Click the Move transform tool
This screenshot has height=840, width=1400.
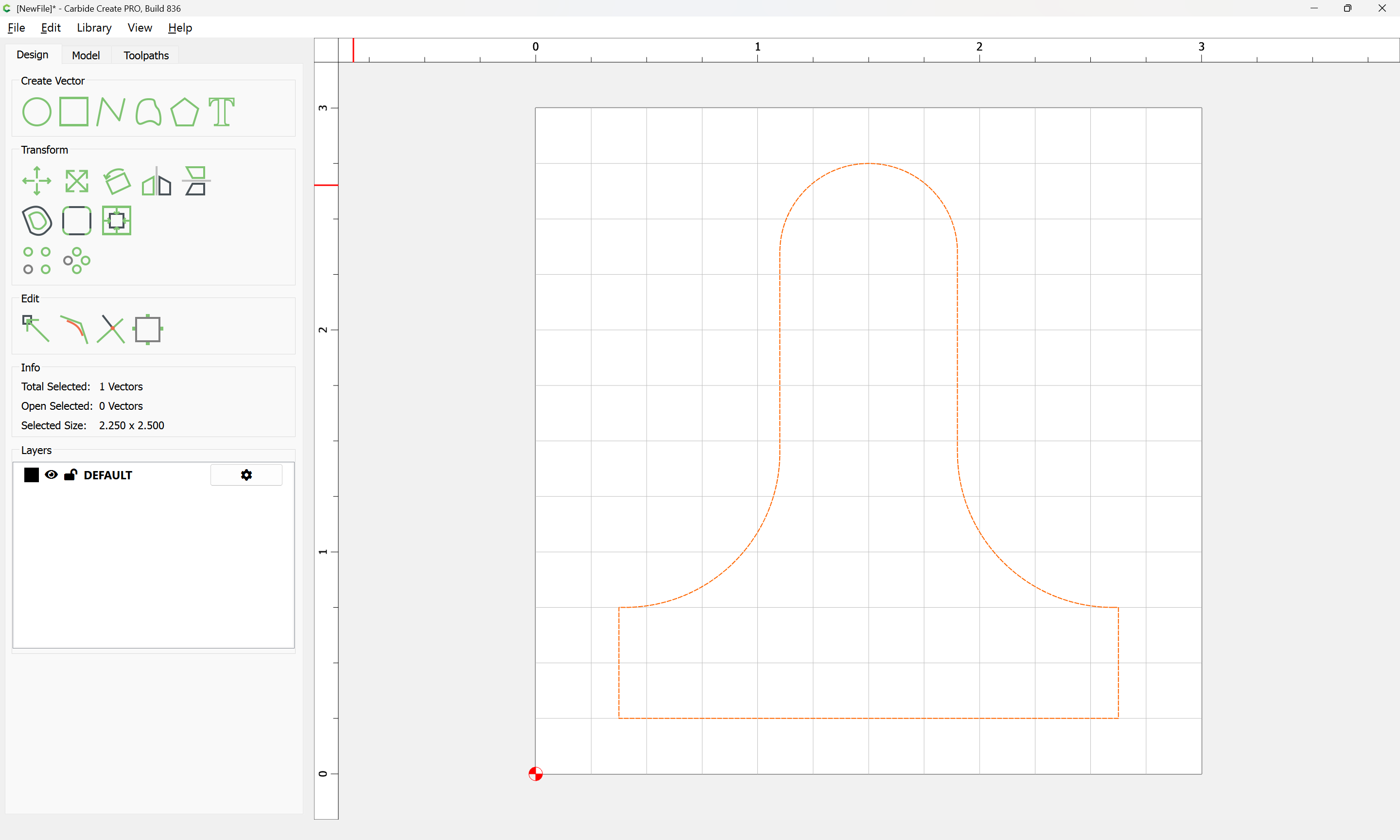(x=37, y=181)
